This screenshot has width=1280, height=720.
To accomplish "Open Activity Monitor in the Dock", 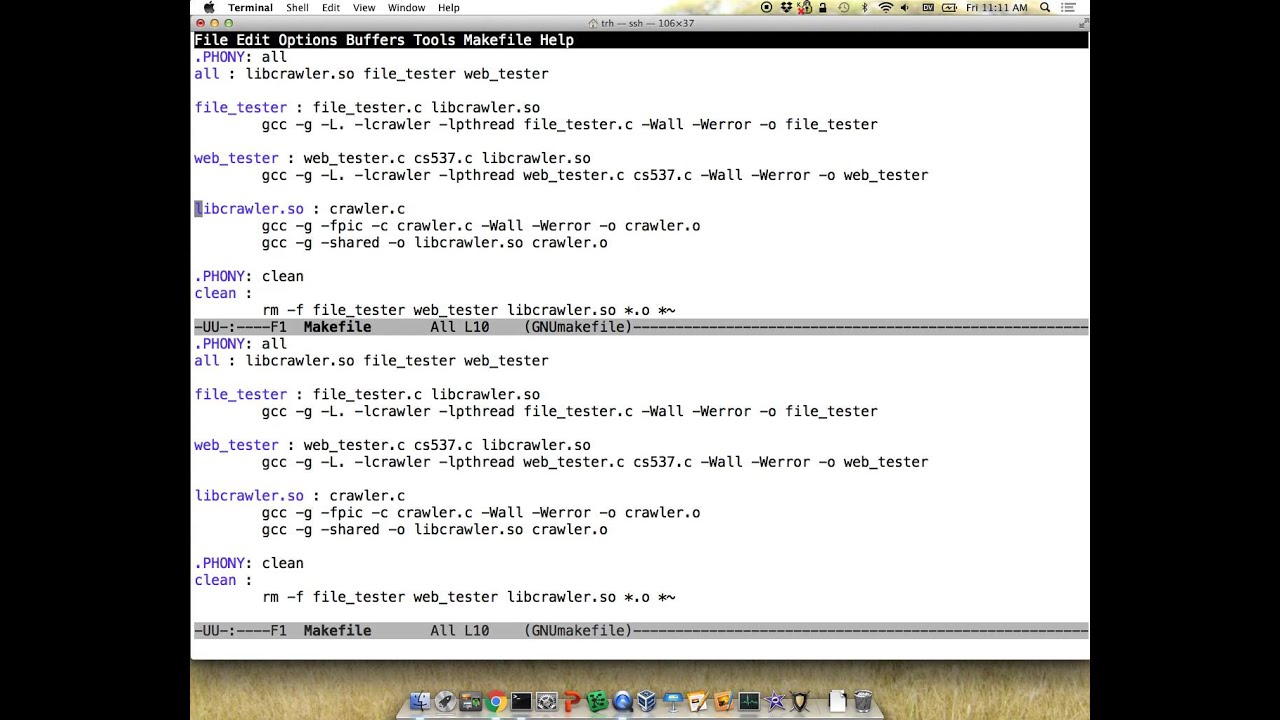I will 749,701.
